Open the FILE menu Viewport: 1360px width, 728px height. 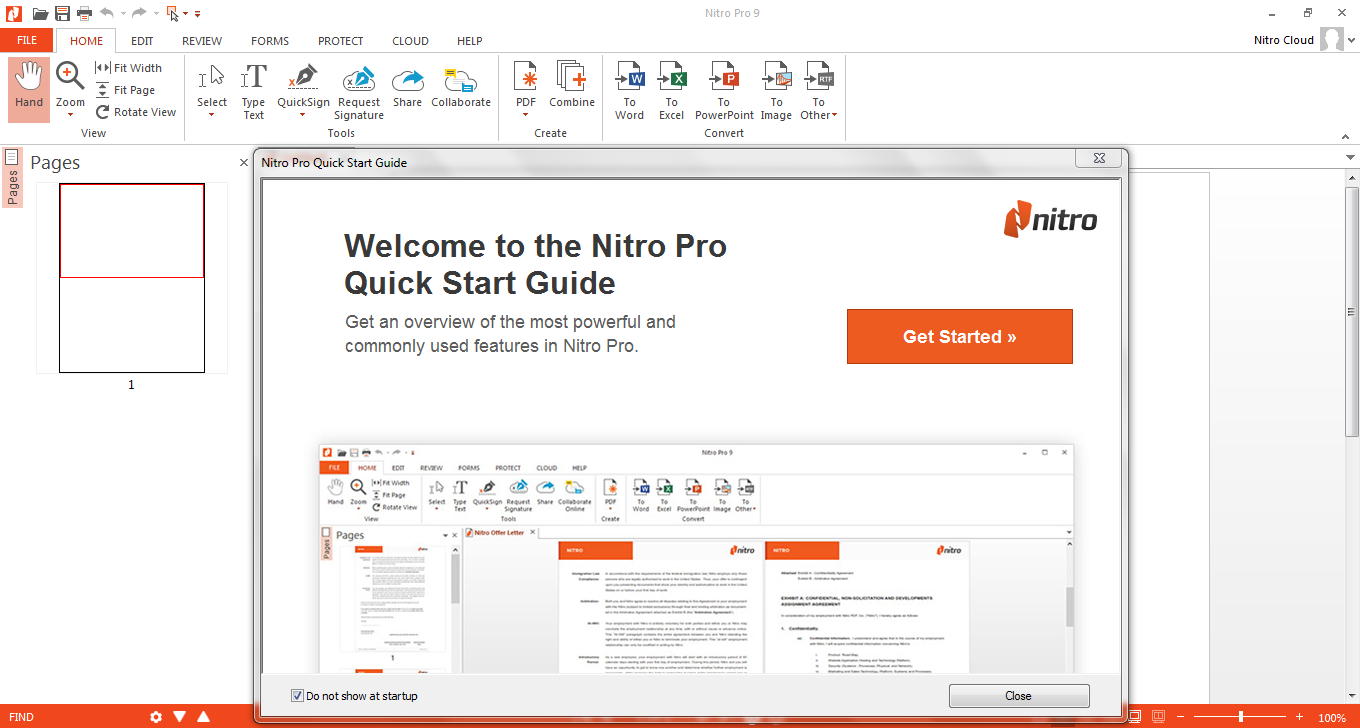[27, 41]
